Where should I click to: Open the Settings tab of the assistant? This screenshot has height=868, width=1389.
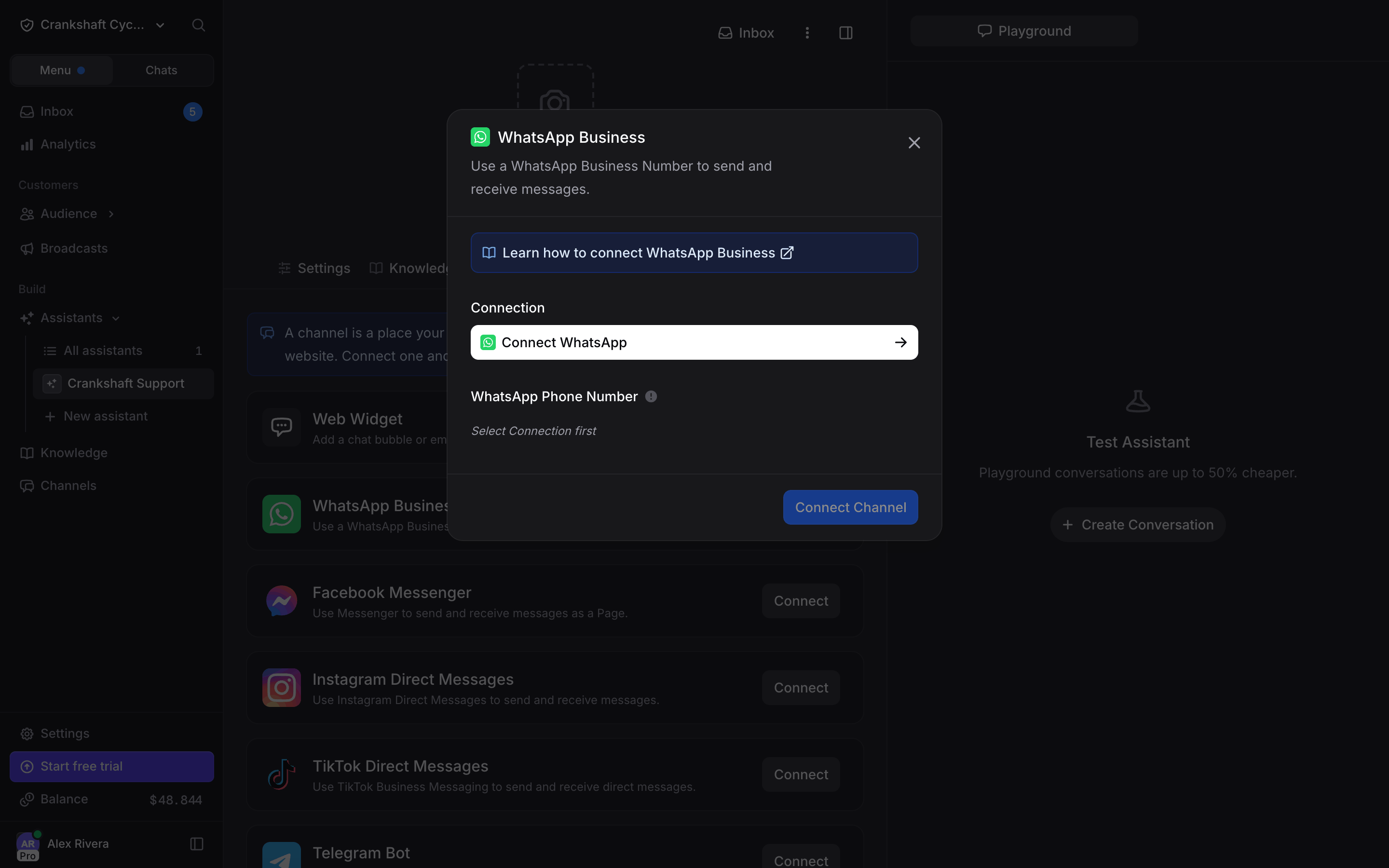(x=314, y=269)
